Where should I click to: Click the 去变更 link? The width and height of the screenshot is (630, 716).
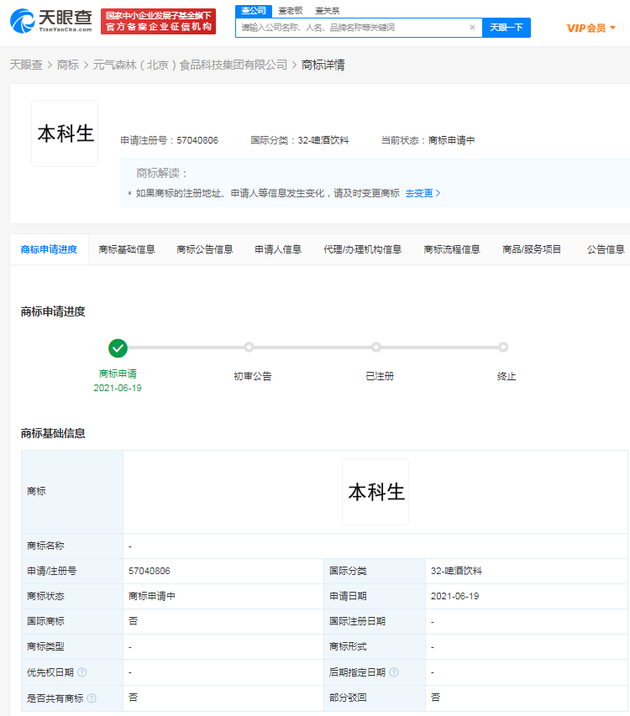pos(422,193)
